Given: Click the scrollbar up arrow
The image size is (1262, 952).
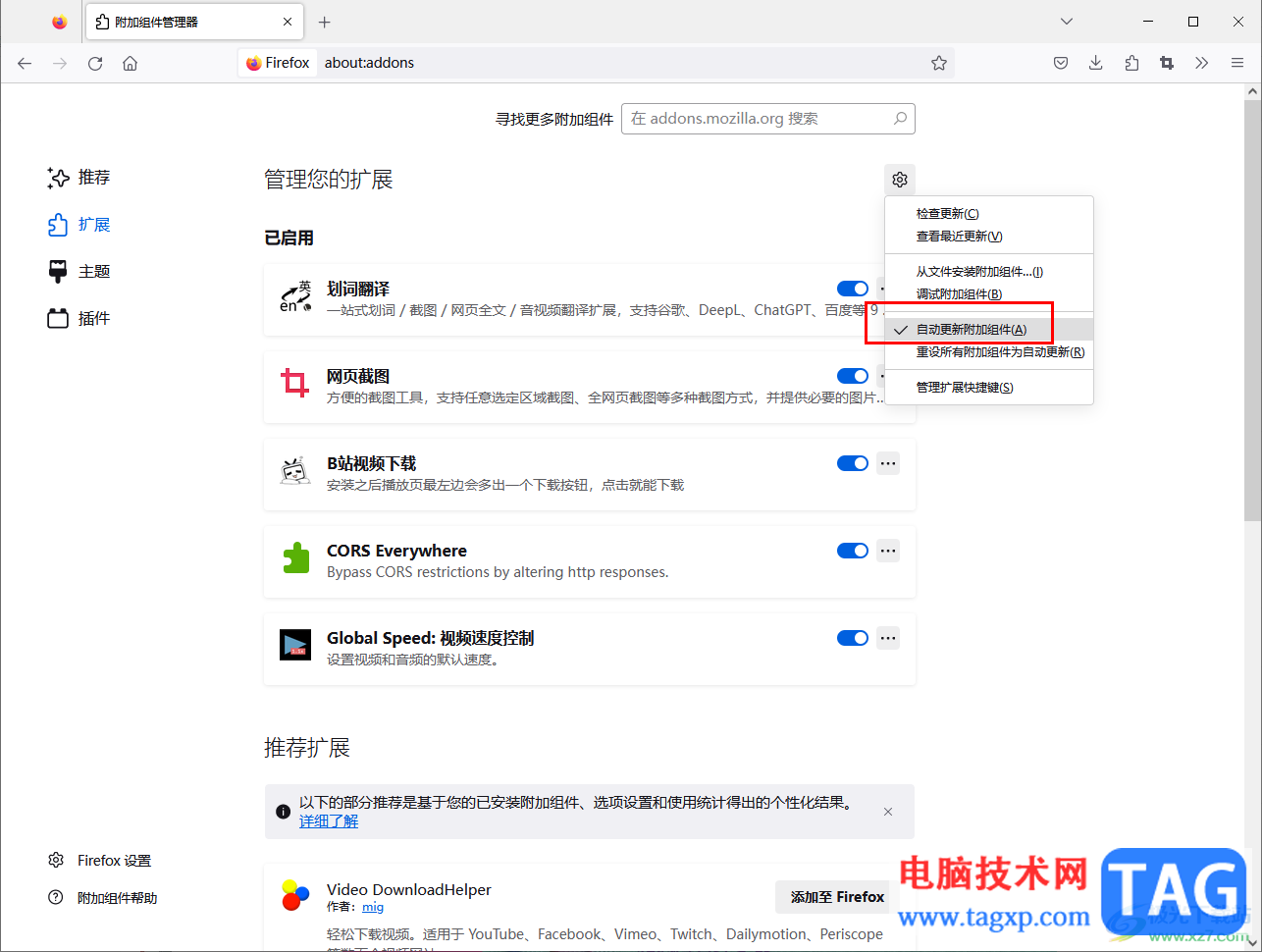Looking at the screenshot, I should 1252,91.
